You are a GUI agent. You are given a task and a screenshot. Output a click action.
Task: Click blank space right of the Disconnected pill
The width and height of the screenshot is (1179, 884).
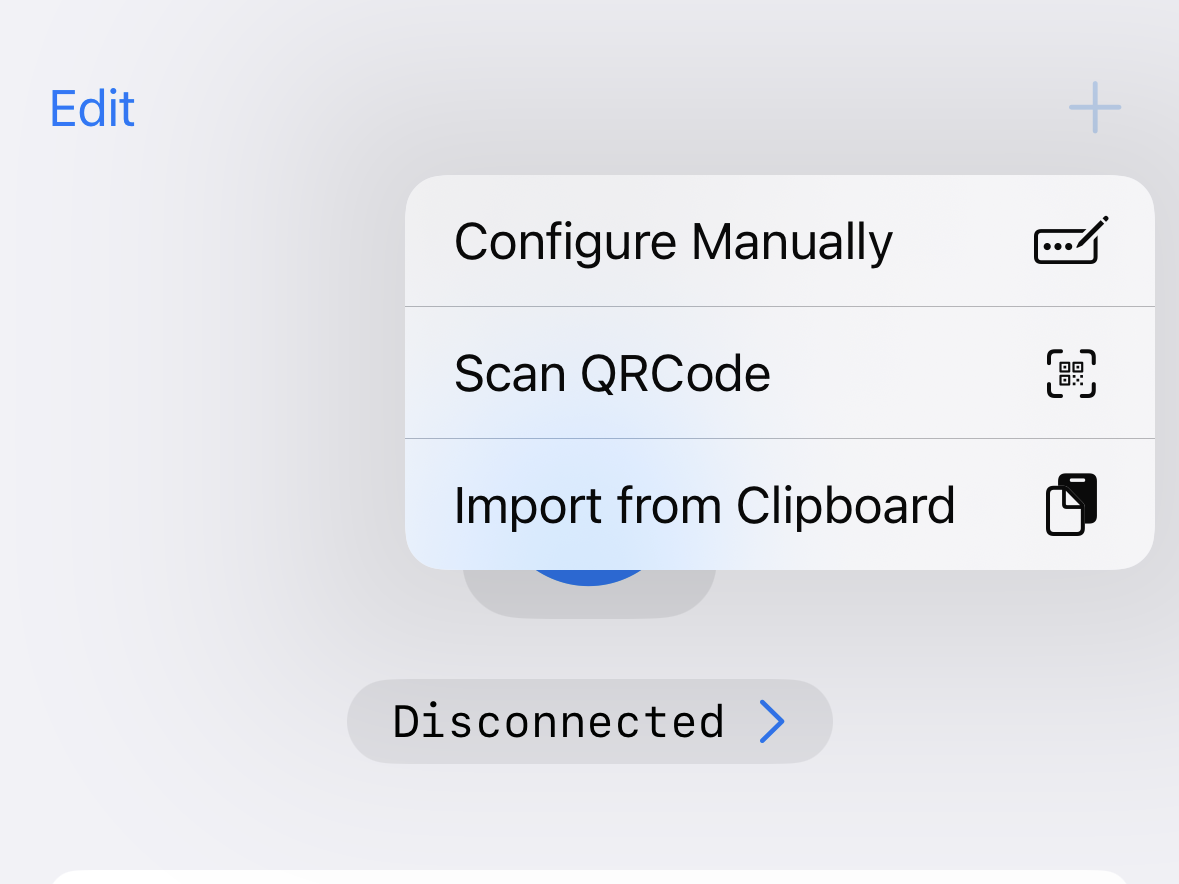pos(1000,721)
